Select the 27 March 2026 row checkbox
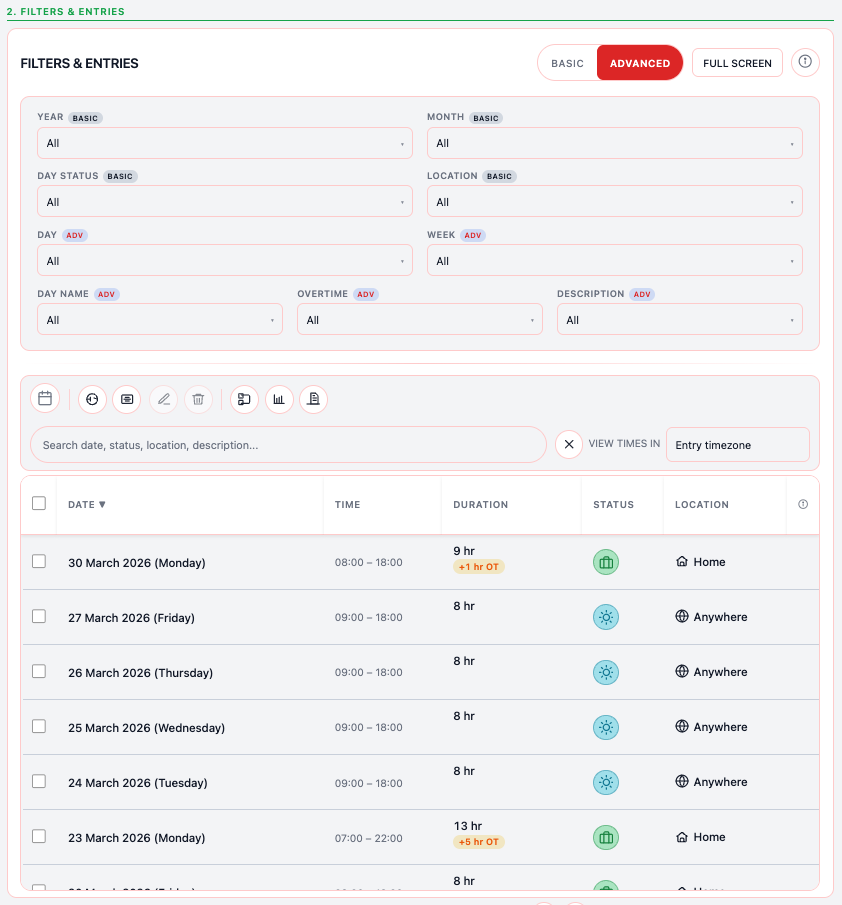 coord(39,617)
